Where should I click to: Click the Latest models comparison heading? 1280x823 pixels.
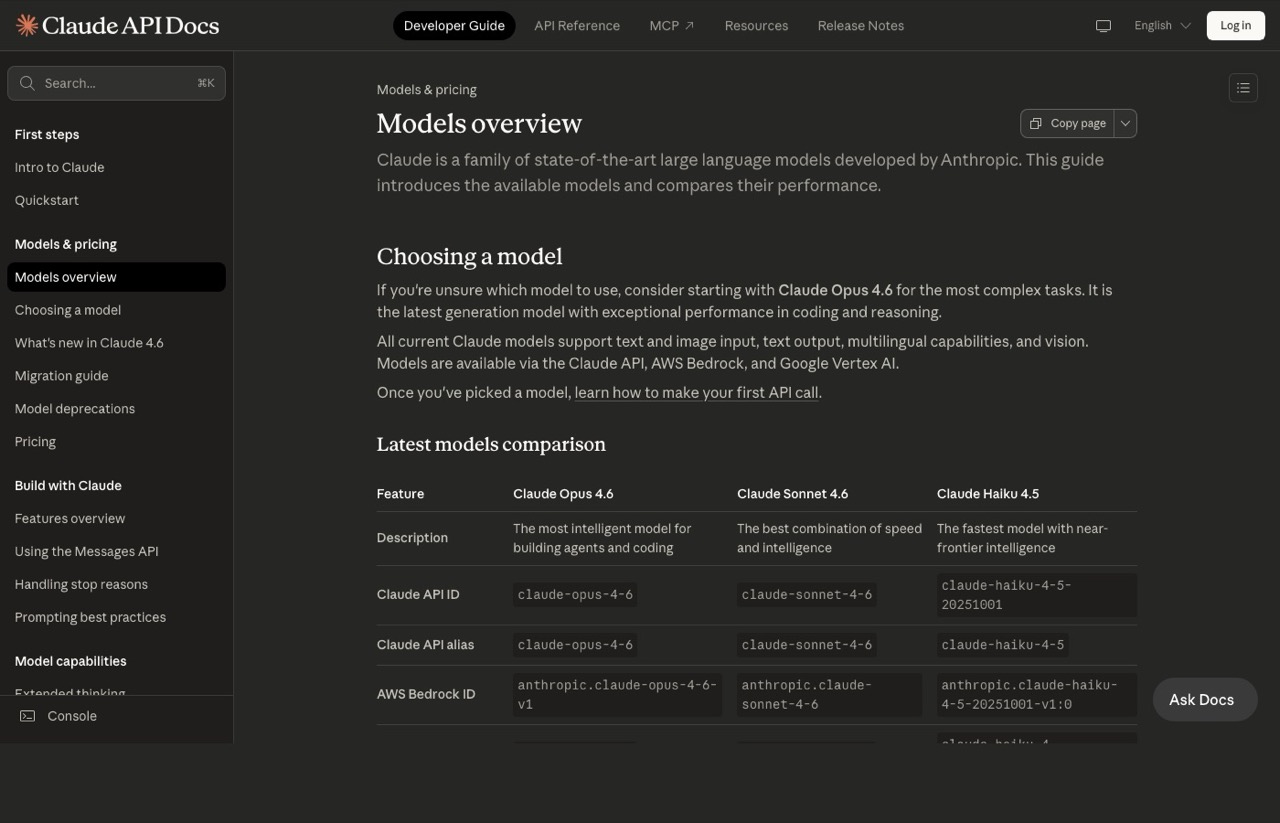click(491, 444)
